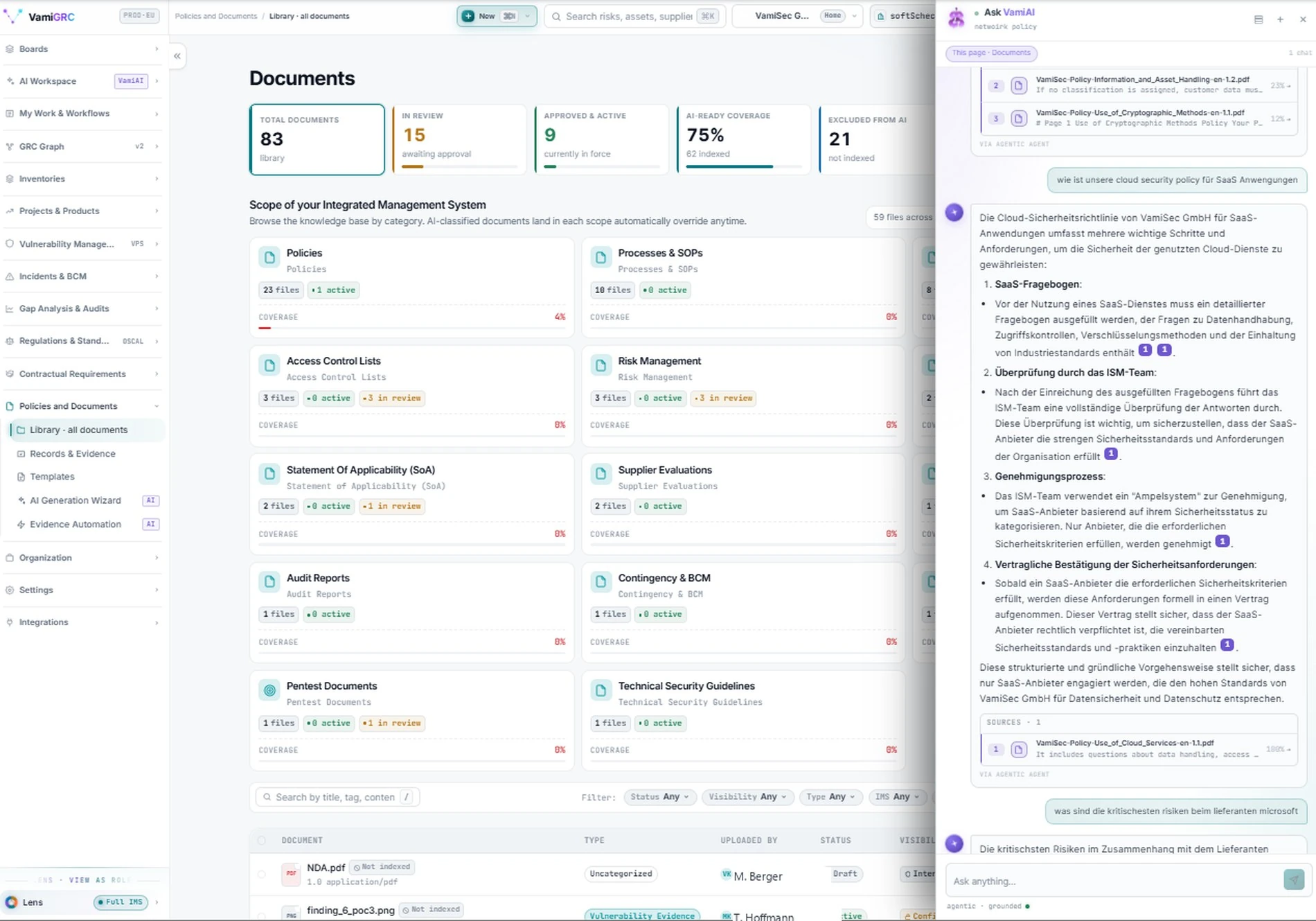Click the first citation badge after 'Industriestandards enthält'
This screenshot has height=921, width=1316.
[1146, 350]
